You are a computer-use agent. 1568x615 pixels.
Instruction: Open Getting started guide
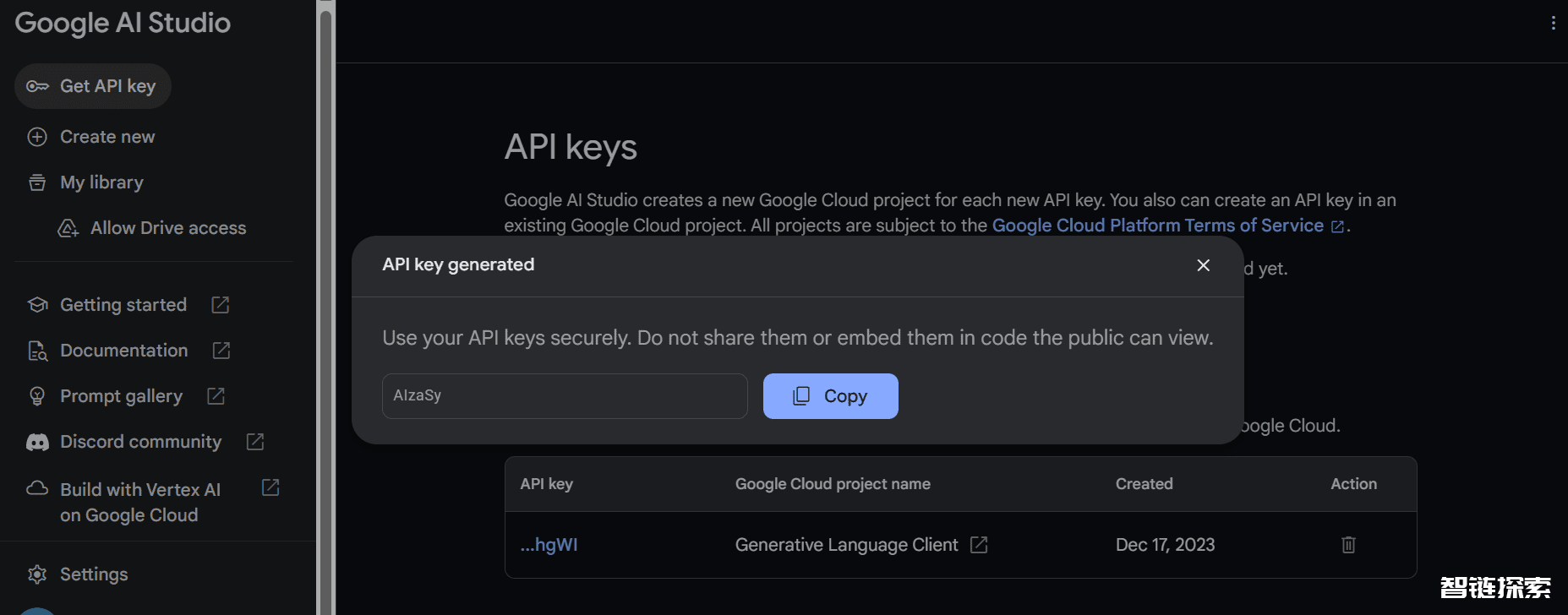click(x=123, y=305)
